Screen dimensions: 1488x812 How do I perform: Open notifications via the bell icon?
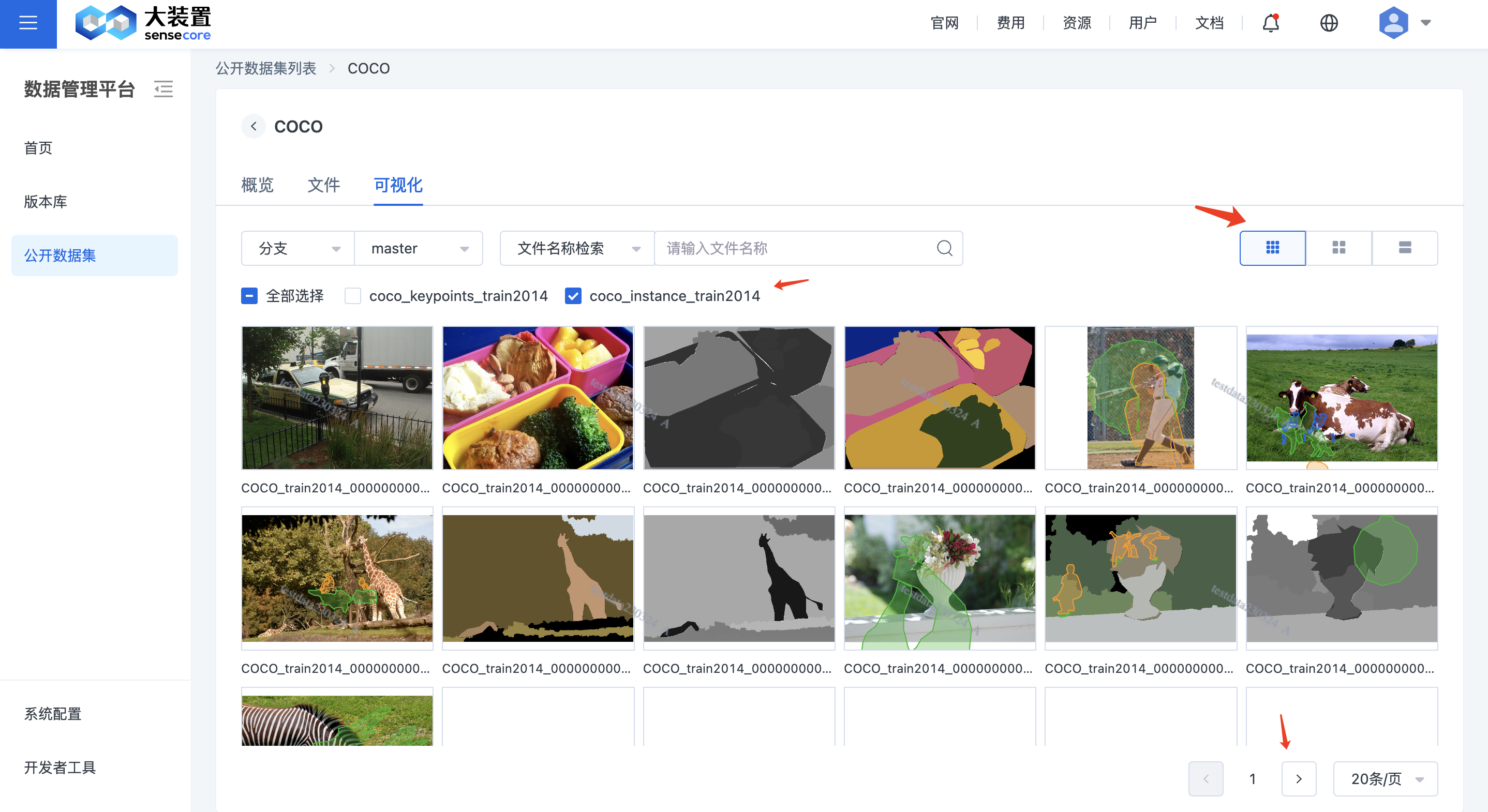click(x=1270, y=23)
